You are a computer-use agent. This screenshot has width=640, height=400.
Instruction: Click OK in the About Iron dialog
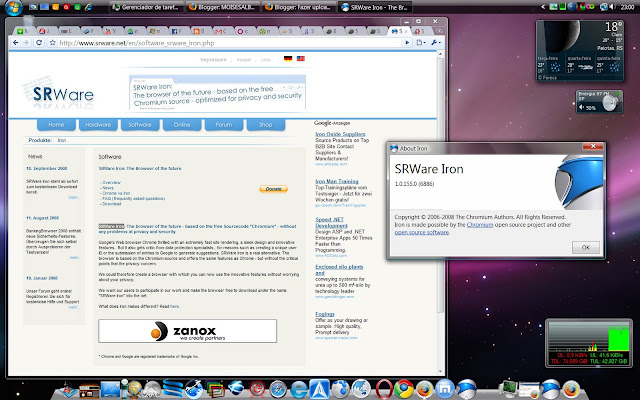coord(586,247)
